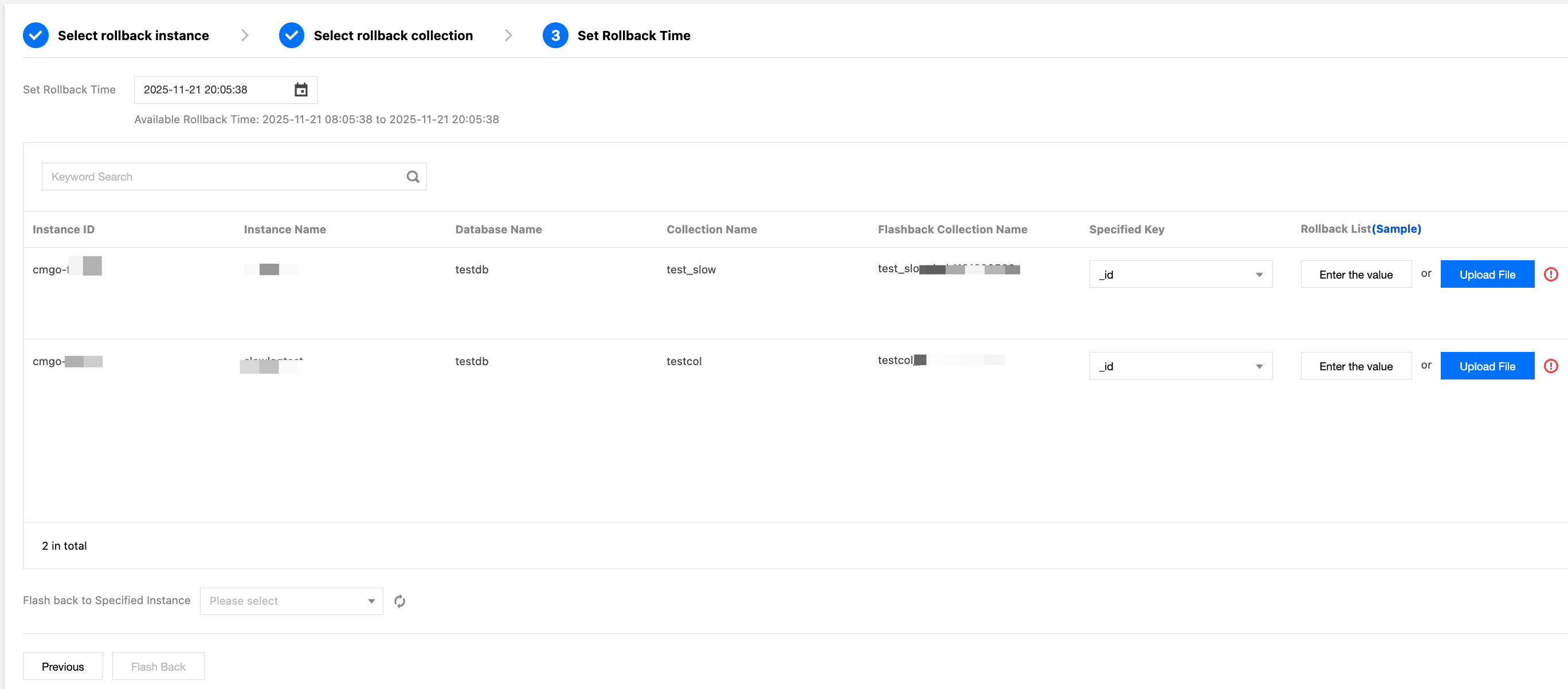This screenshot has height=689, width=1568.
Task: Expand Specified Key dropdown for testcol row
Action: (x=1179, y=366)
